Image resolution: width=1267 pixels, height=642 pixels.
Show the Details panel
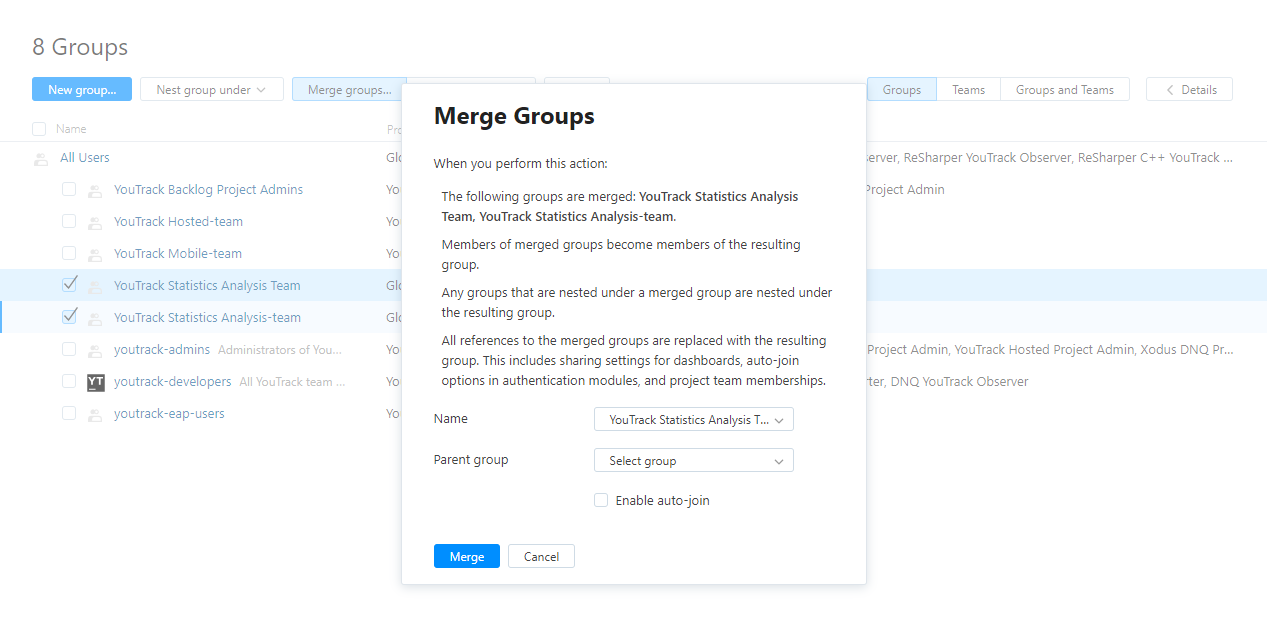click(x=1189, y=90)
